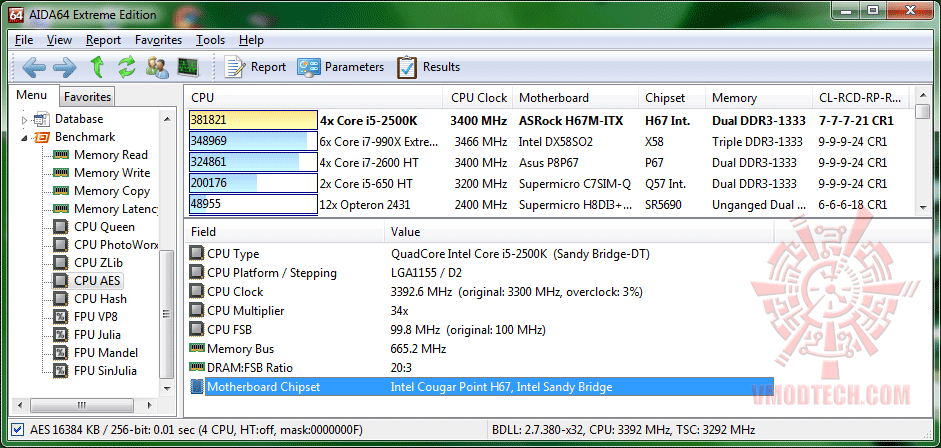Click the Memory Bus RAM icon
The image size is (941, 448).
196,348
